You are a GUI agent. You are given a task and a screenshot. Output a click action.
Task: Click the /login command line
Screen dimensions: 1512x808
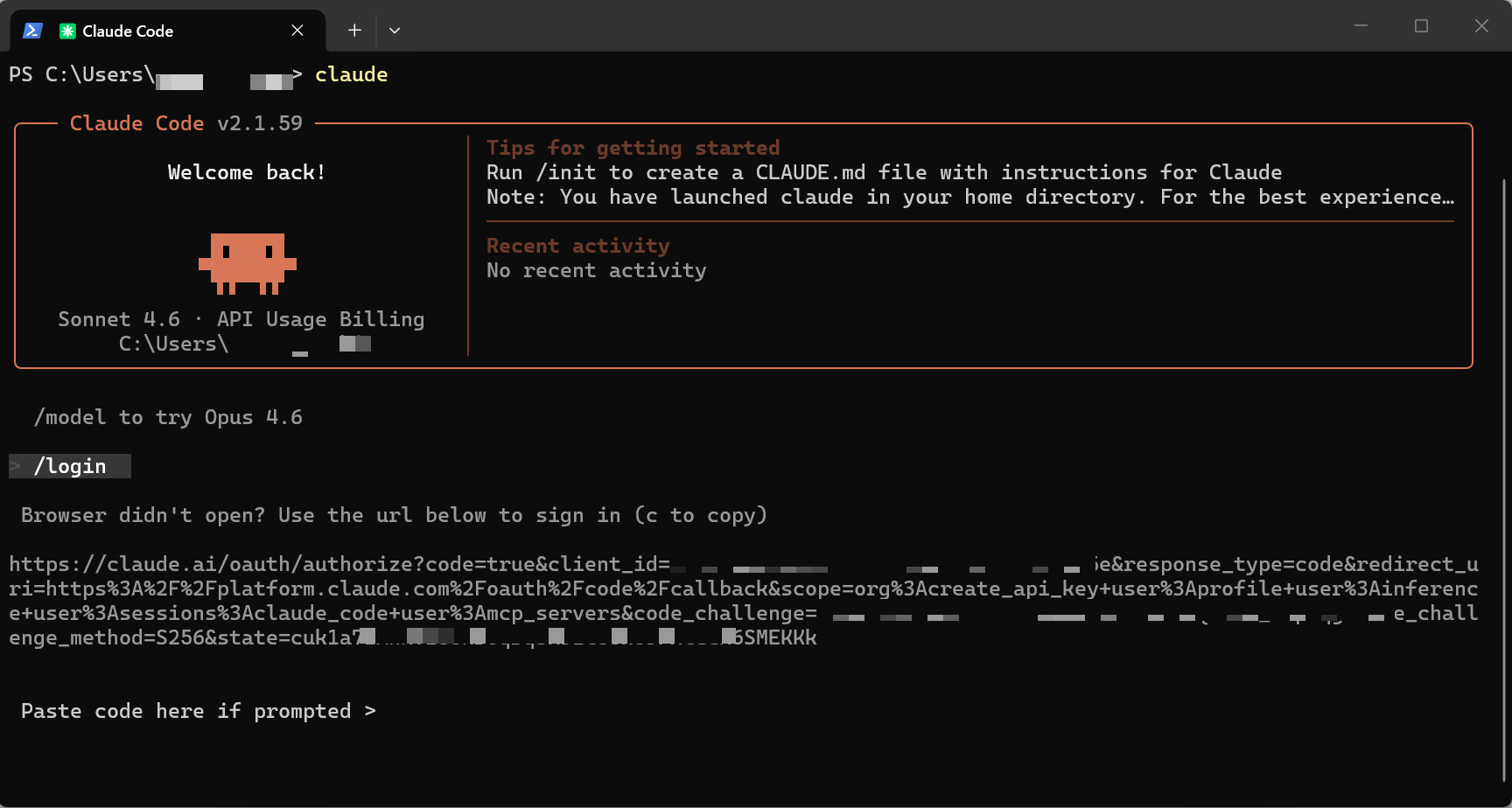tap(70, 466)
